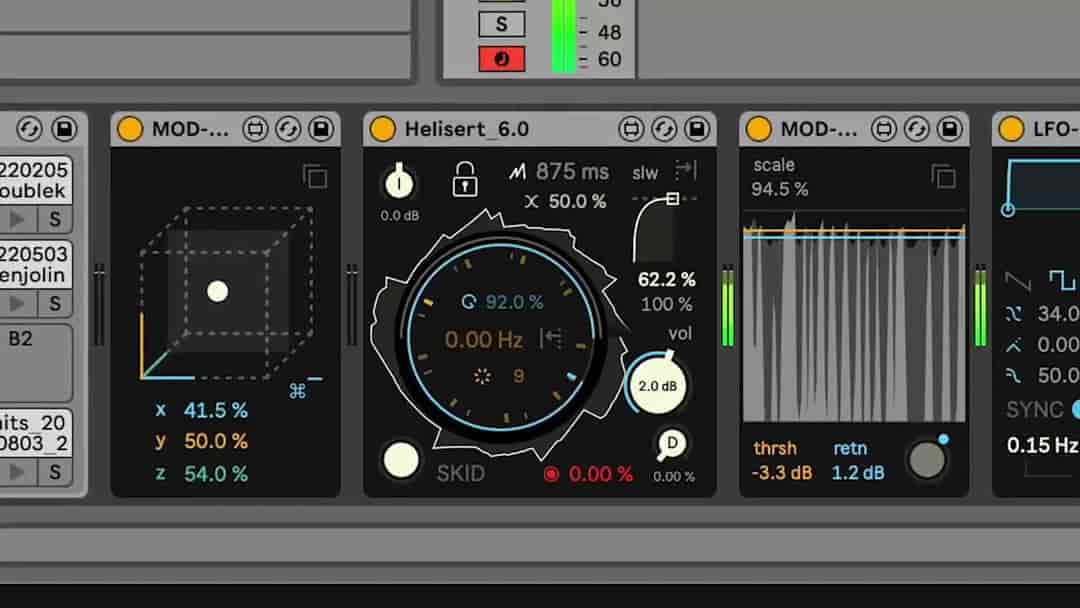Turn off the Helisert_6.0 device activator
Image resolution: width=1080 pixels, height=608 pixels.
(383, 129)
